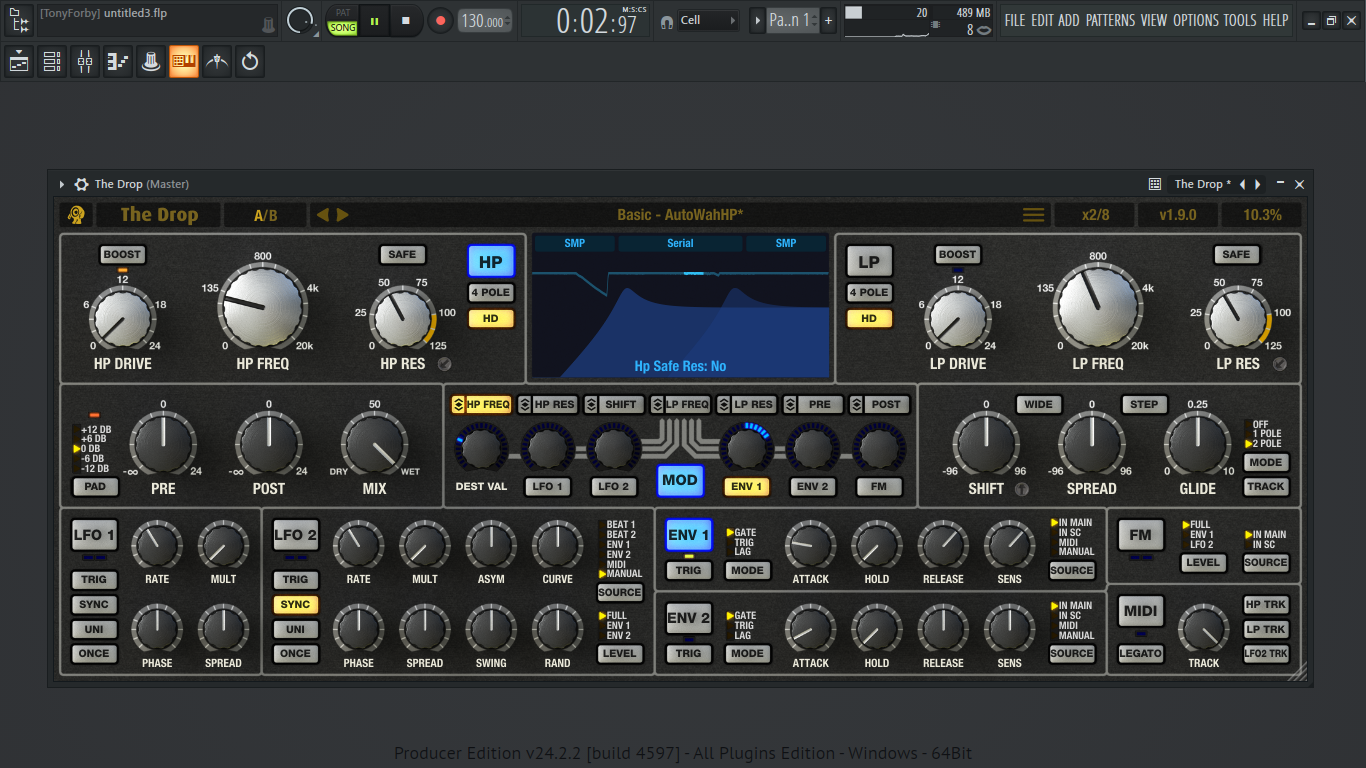Toggle the blue MOD button
1366x768 pixels.
coord(680,480)
